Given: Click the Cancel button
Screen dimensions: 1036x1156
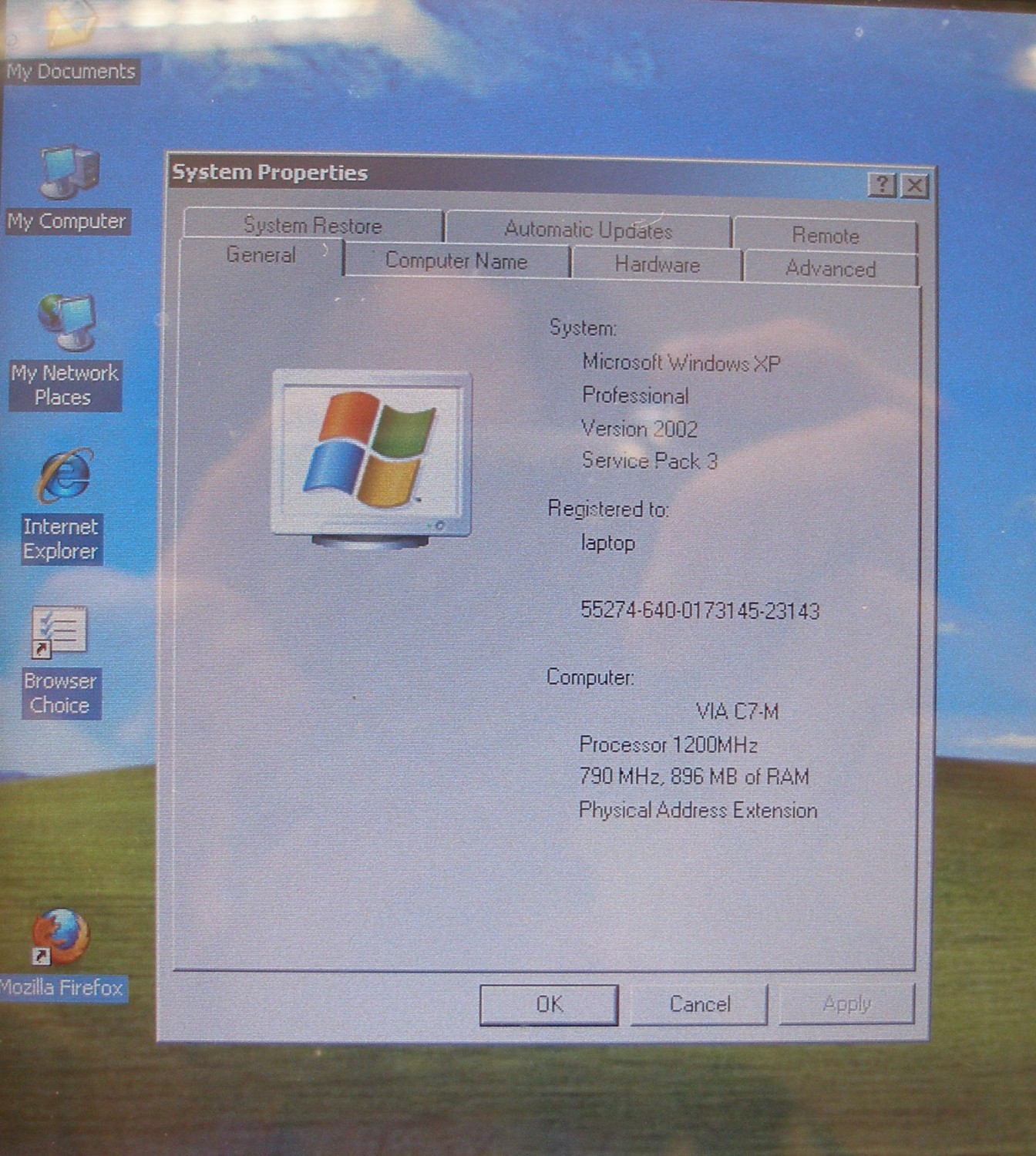Looking at the screenshot, I should [x=699, y=1004].
